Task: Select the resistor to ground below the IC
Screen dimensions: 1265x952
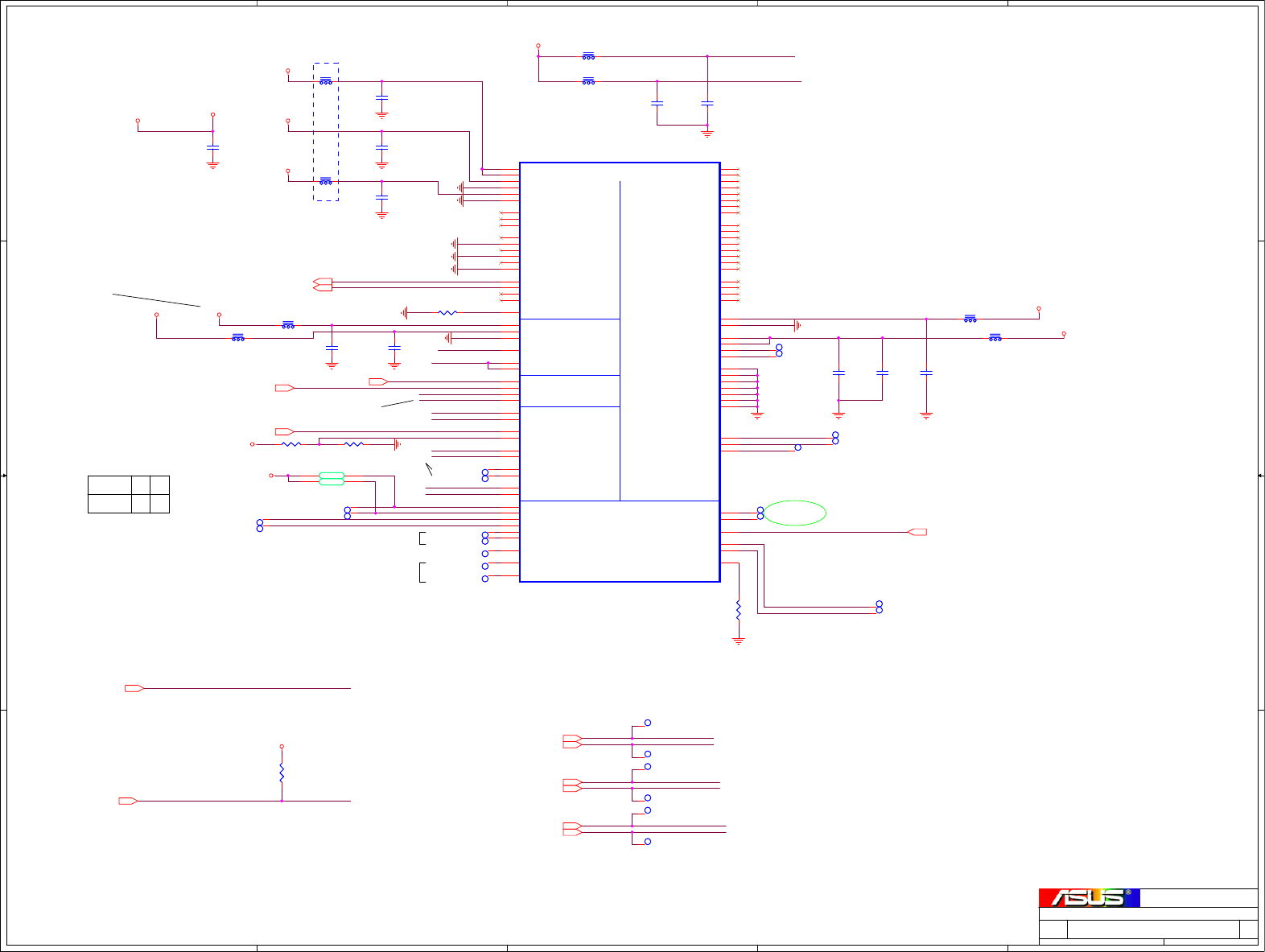Action: 738,610
